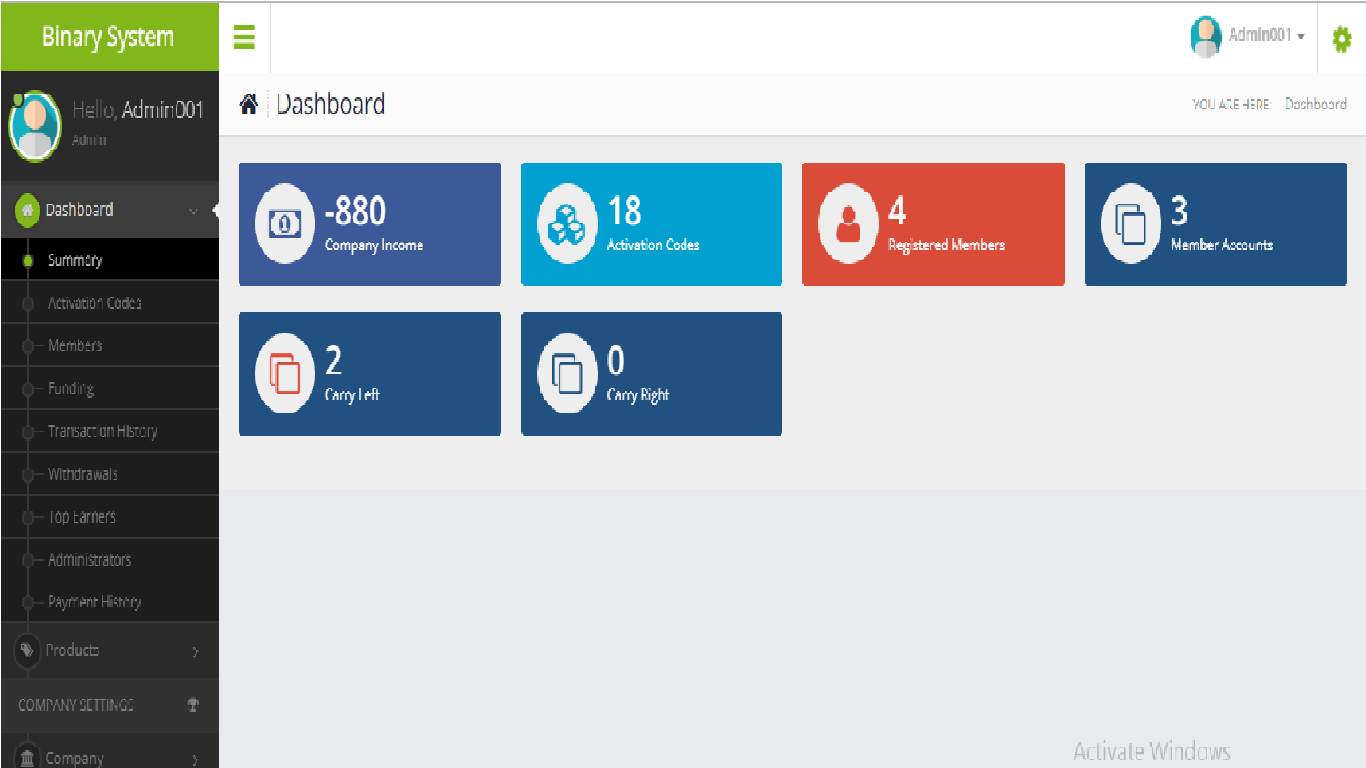
Task: Click the Carry Left red icon
Action: coord(285,374)
